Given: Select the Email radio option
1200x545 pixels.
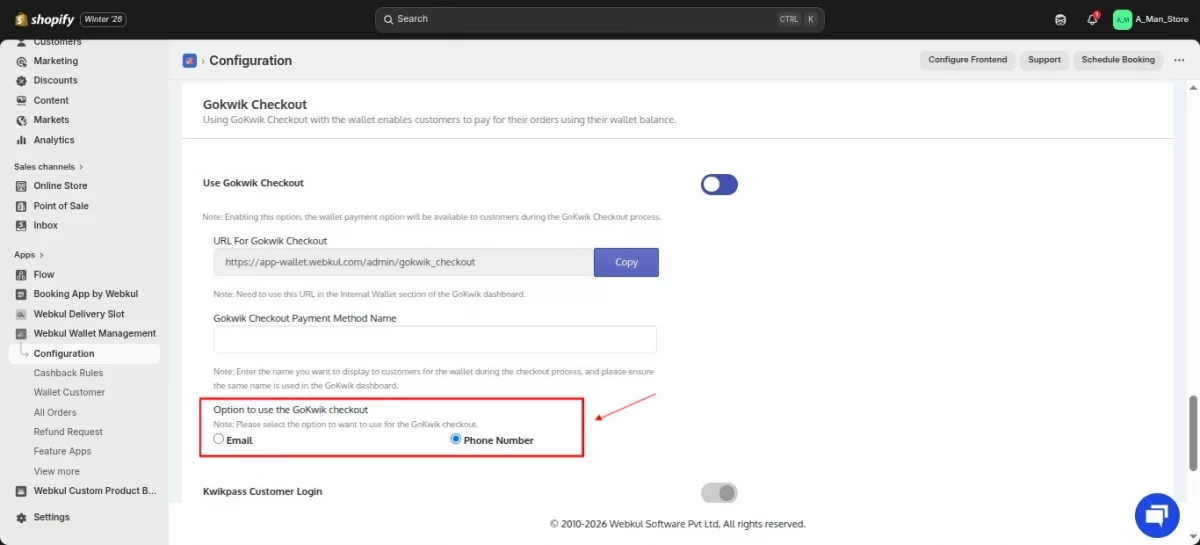Looking at the screenshot, I should pyautogui.click(x=219, y=439).
